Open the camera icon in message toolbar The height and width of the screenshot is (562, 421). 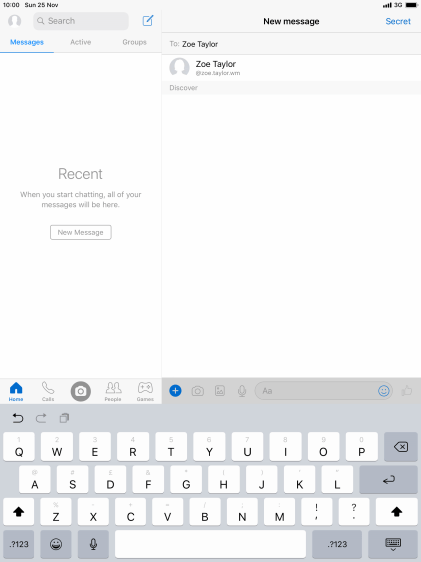pyautogui.click(x=197, y=391)
